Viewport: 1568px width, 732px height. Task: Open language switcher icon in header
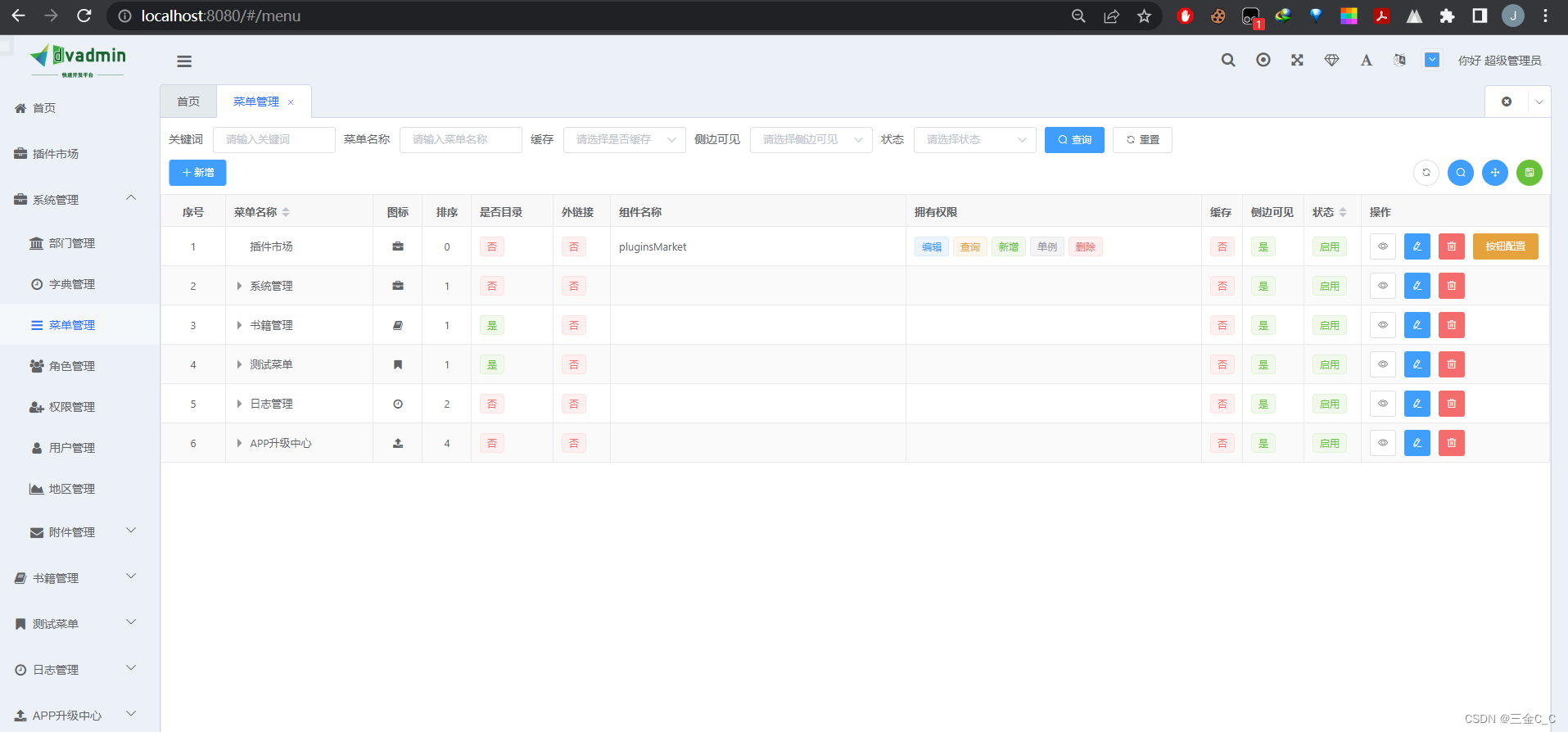[1399, 60]
